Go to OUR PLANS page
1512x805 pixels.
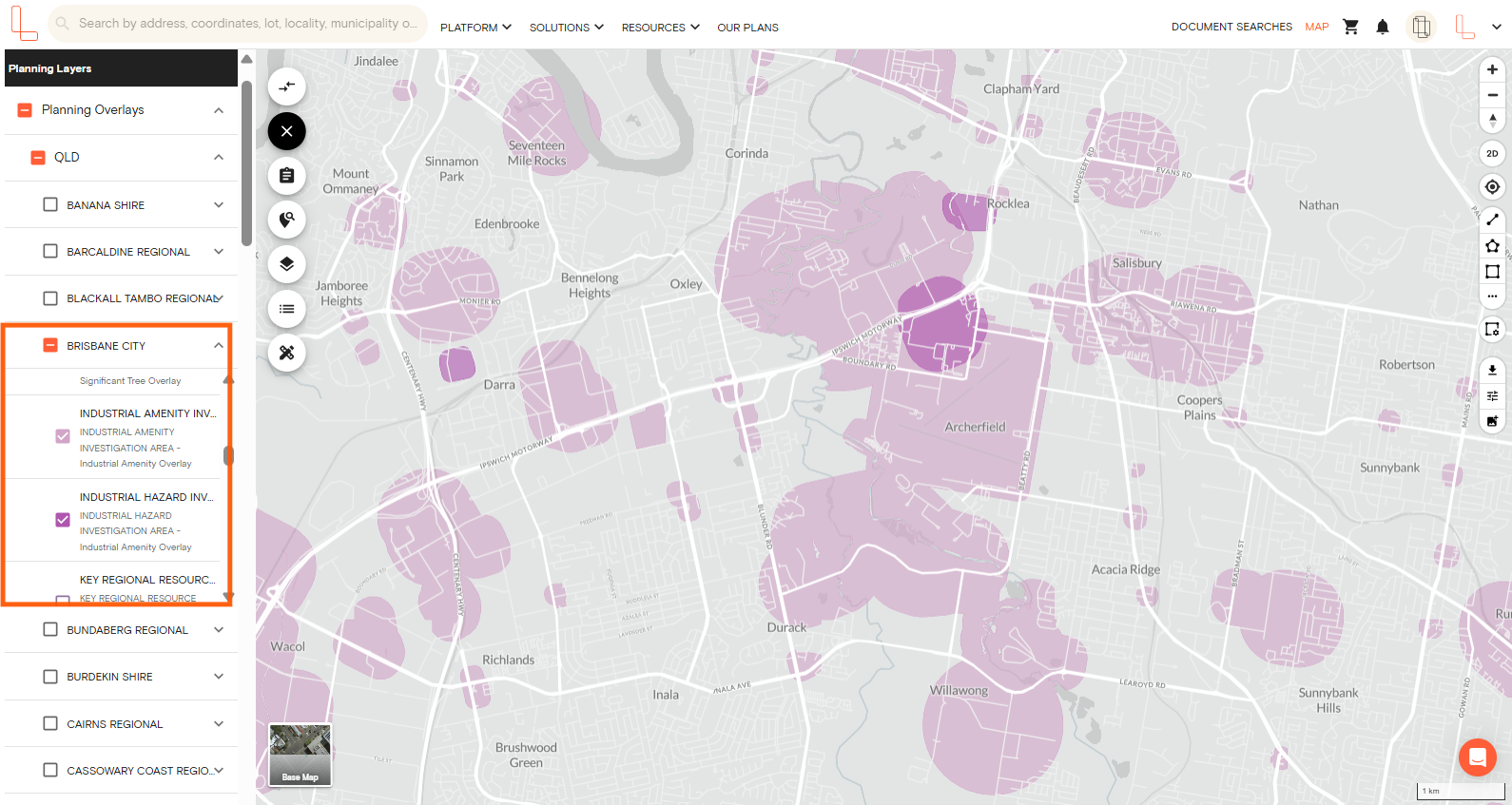[747, 28]
